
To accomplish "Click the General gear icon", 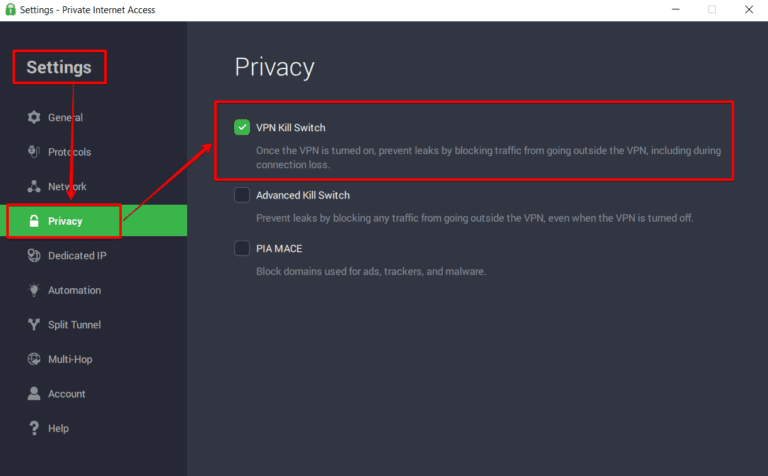I will (x=33, y=118).
